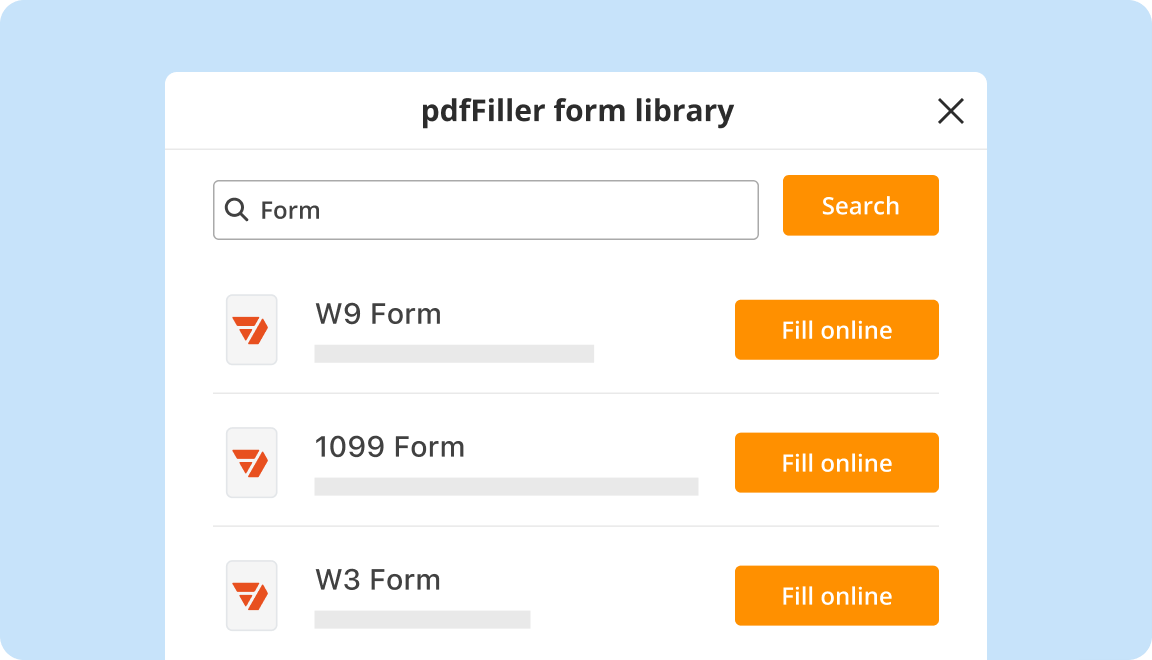Click Fill online next to 1099 Form
The width and height of the screenshot is (1152, 660).
click(x=836, y=462)
